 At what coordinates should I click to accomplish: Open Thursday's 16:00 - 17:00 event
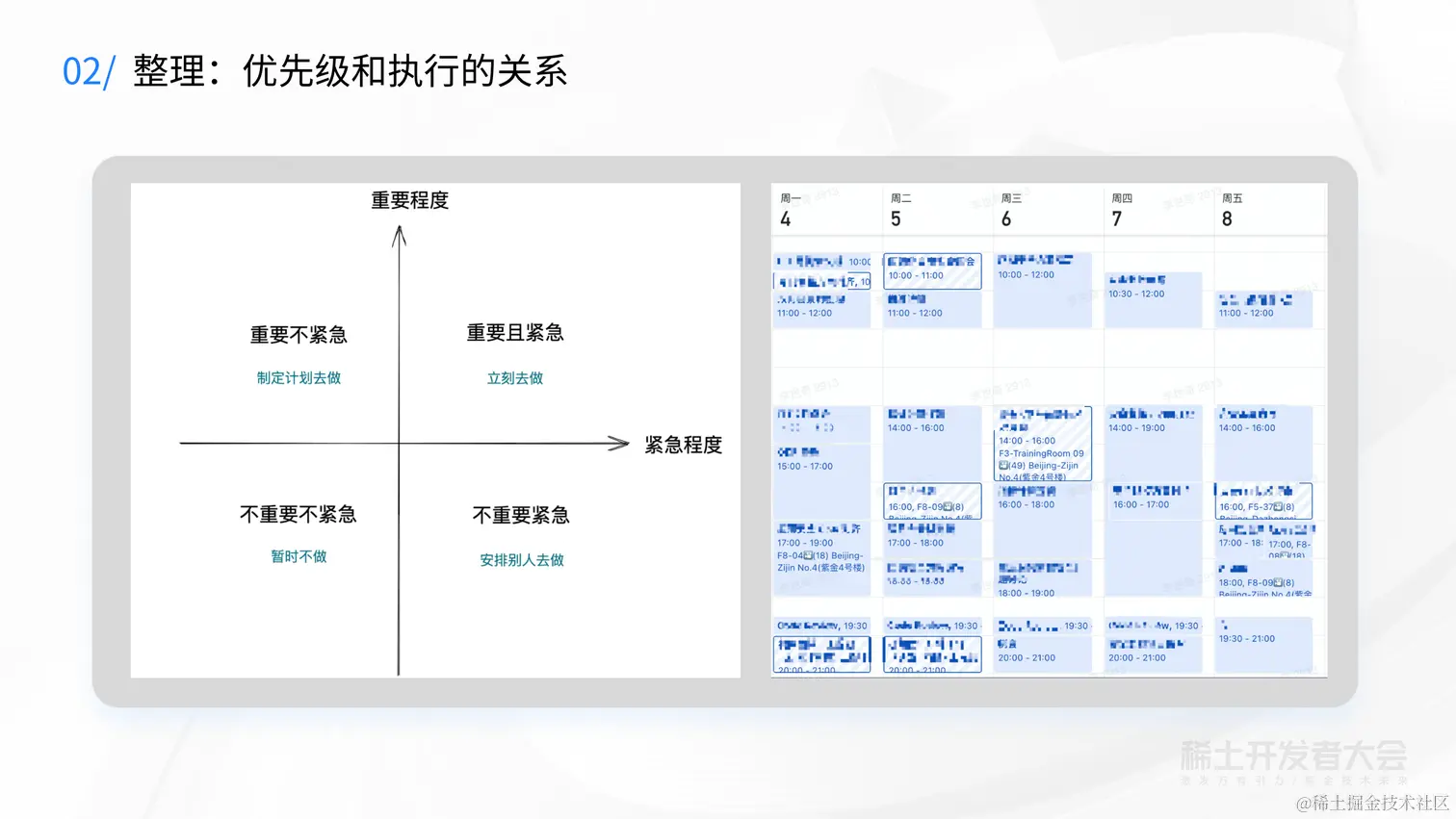click(1154, 501)
